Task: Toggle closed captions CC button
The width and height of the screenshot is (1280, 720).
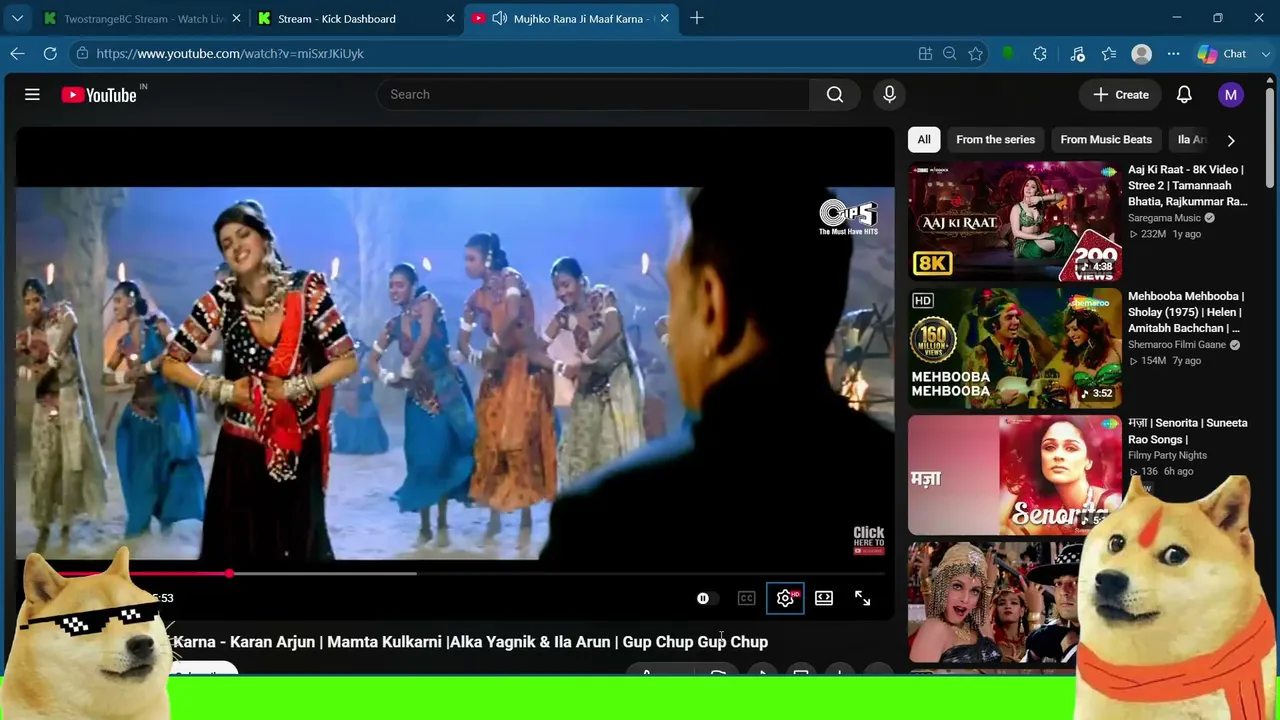Action: 746,598
